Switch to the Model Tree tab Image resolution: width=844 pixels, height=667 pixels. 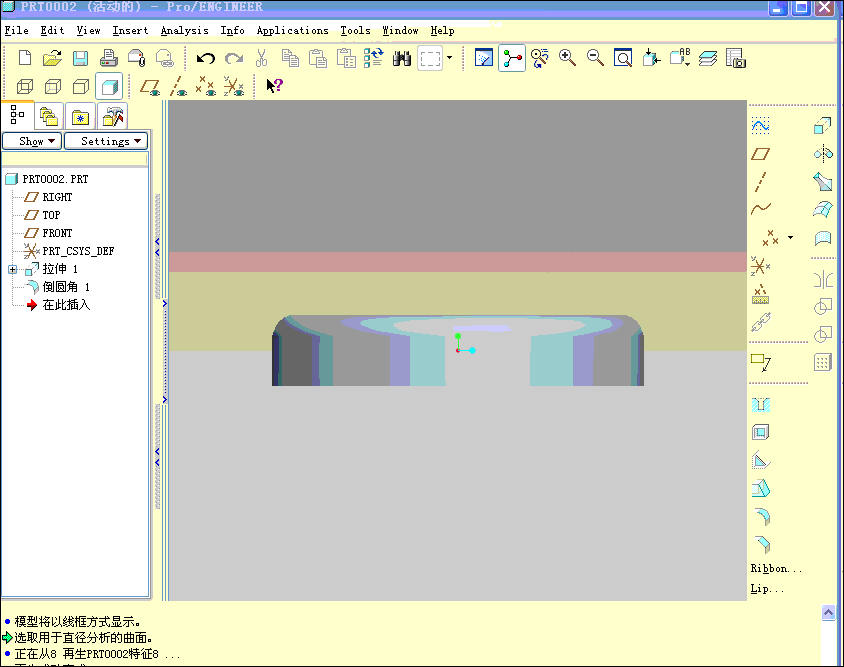coord(18,115)
